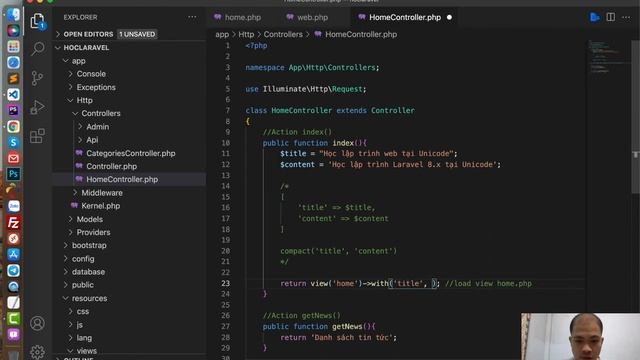The width and height of the screenshot is (640, 360).
Task: Click the Controllers breadcrumb segment
Action: [x=283, y=35]
